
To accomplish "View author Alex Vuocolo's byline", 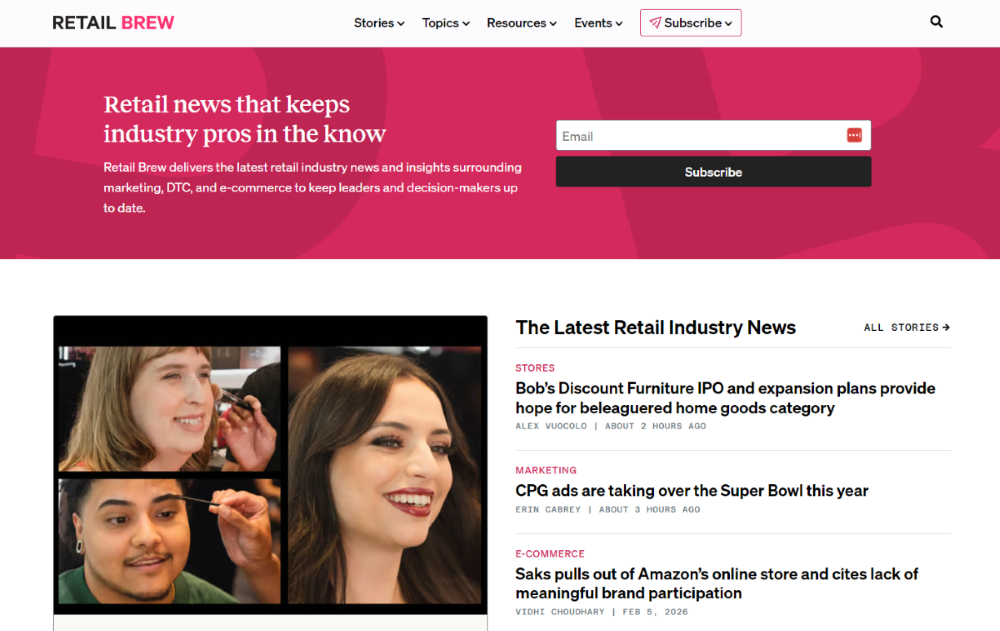I will point(551,426).
